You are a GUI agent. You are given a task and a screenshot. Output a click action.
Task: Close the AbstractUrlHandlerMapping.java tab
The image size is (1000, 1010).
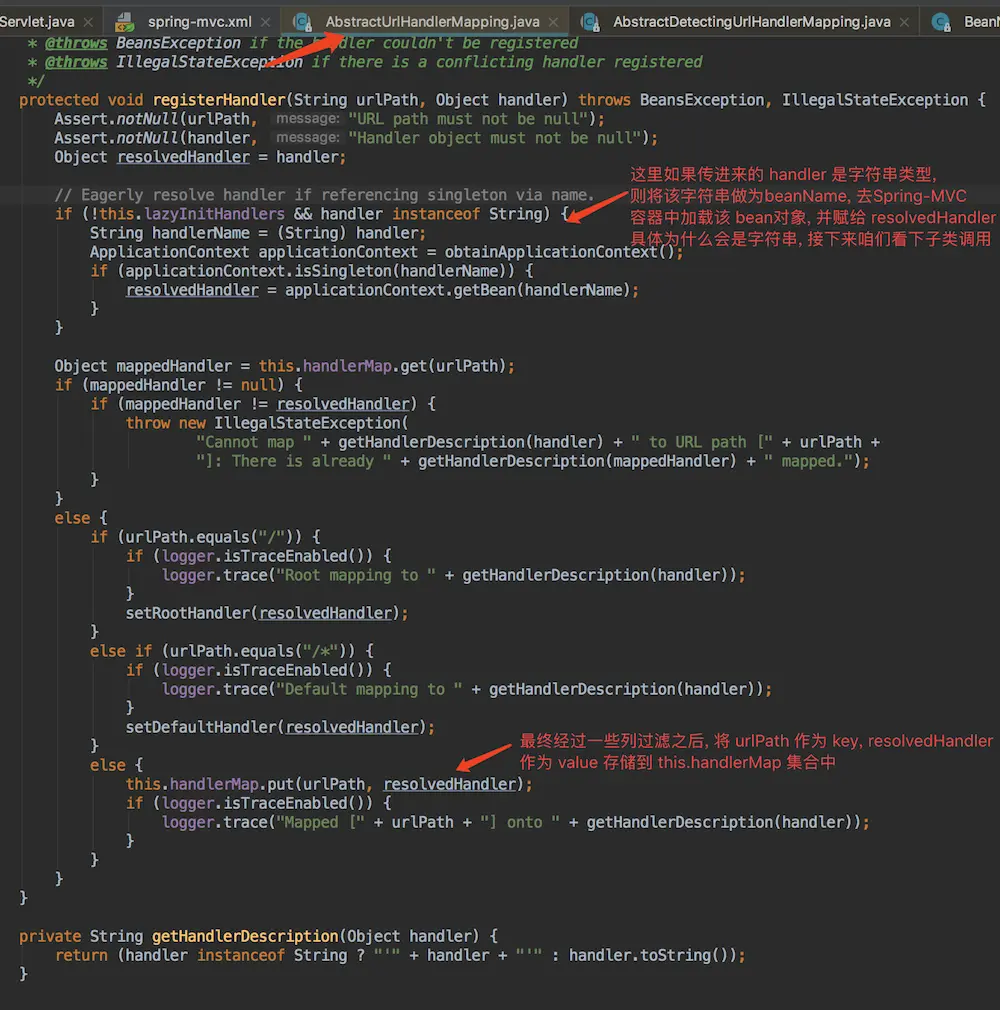(555, 21)
